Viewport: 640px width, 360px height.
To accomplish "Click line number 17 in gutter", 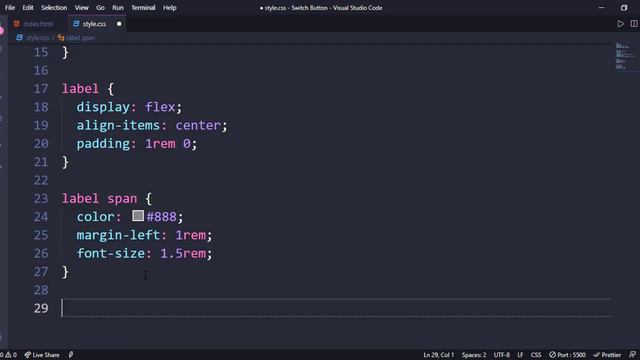I will 41,89.
